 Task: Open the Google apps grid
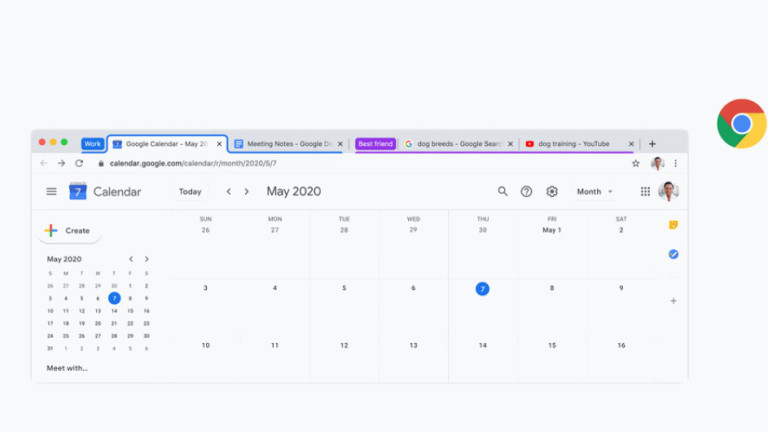tap(645, 192)
